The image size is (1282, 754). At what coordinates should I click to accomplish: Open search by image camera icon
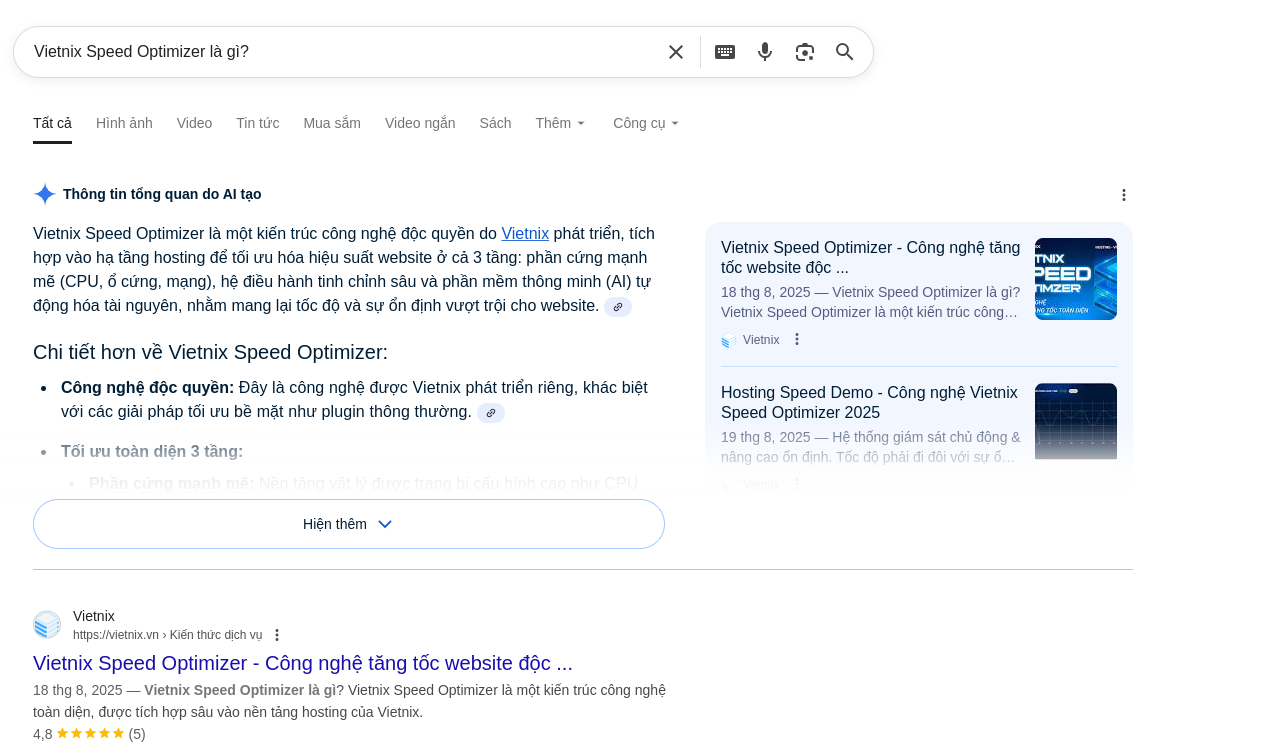[x=805, y=52]
